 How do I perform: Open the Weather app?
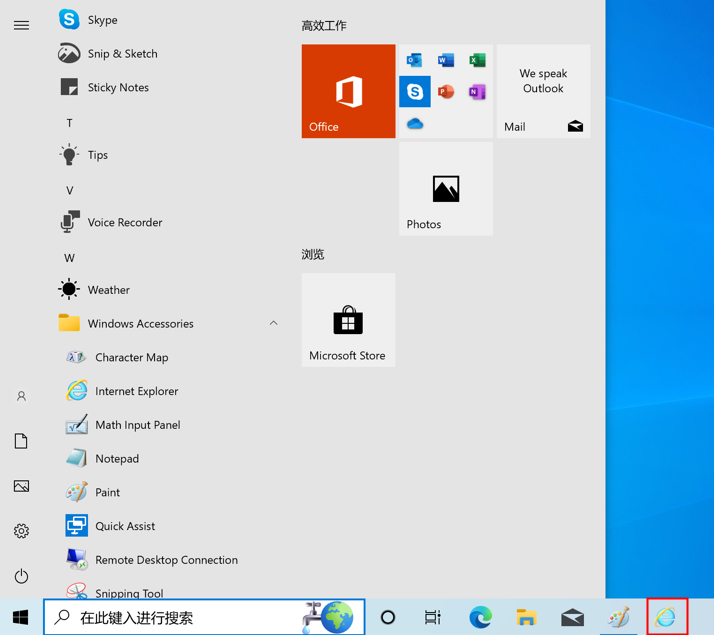click(x=108, y=290)
